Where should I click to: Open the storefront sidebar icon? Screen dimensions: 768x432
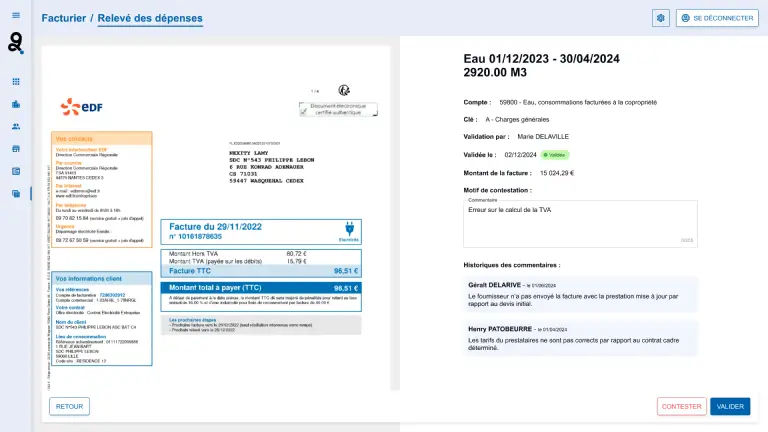pos(16,149)
